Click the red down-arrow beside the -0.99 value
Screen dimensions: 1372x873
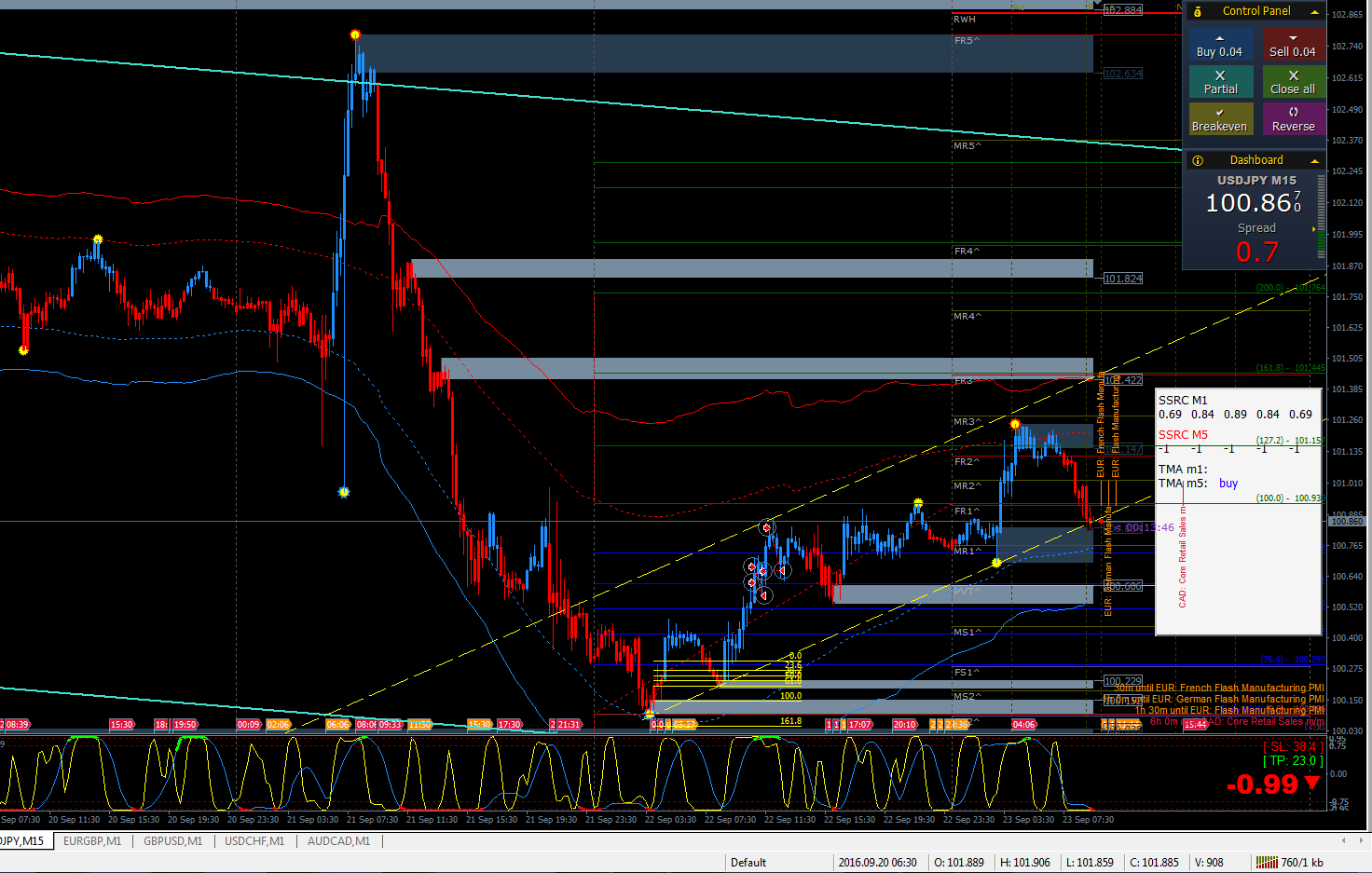coord(1313,783)
